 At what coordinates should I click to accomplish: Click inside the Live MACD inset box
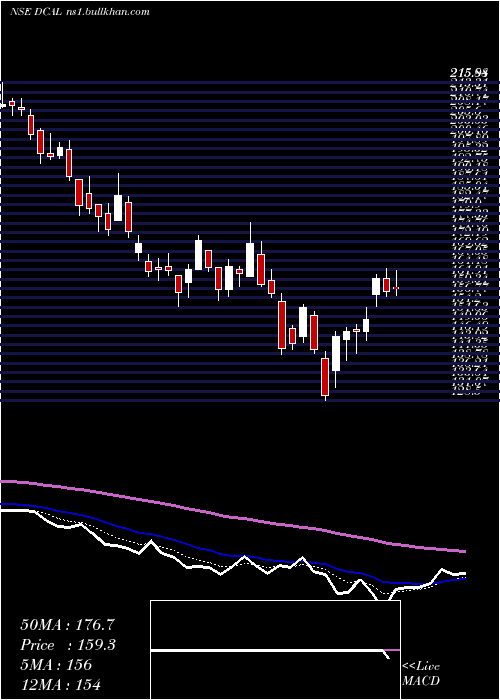pos(275,650)
